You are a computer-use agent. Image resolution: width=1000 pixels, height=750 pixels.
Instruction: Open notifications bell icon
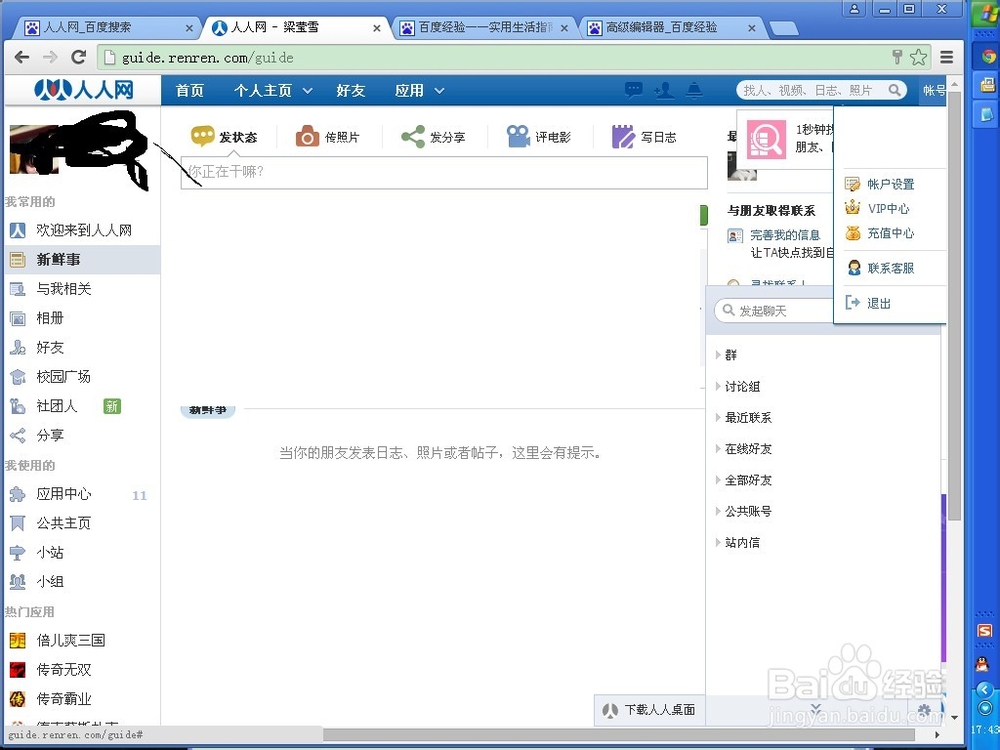tap(694, 90)
